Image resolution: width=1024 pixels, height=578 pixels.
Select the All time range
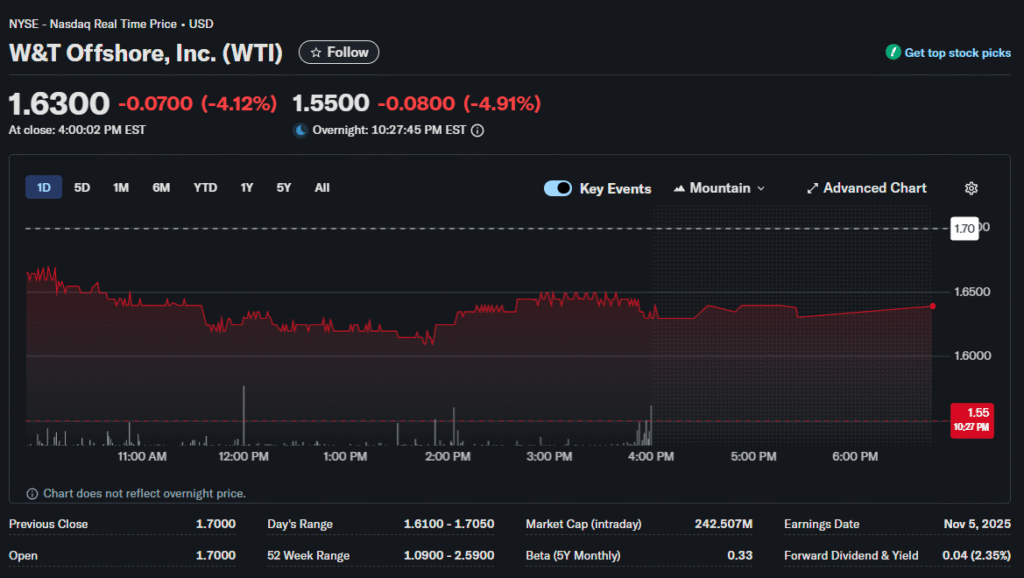[322, 187]
